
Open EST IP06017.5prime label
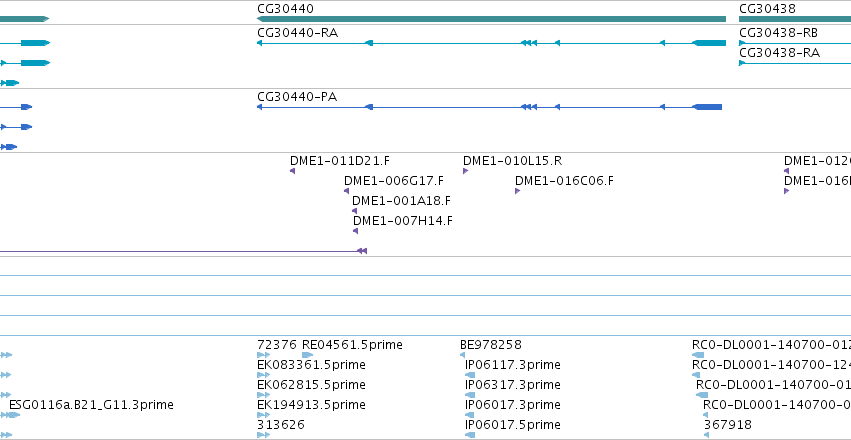point(513,425)
